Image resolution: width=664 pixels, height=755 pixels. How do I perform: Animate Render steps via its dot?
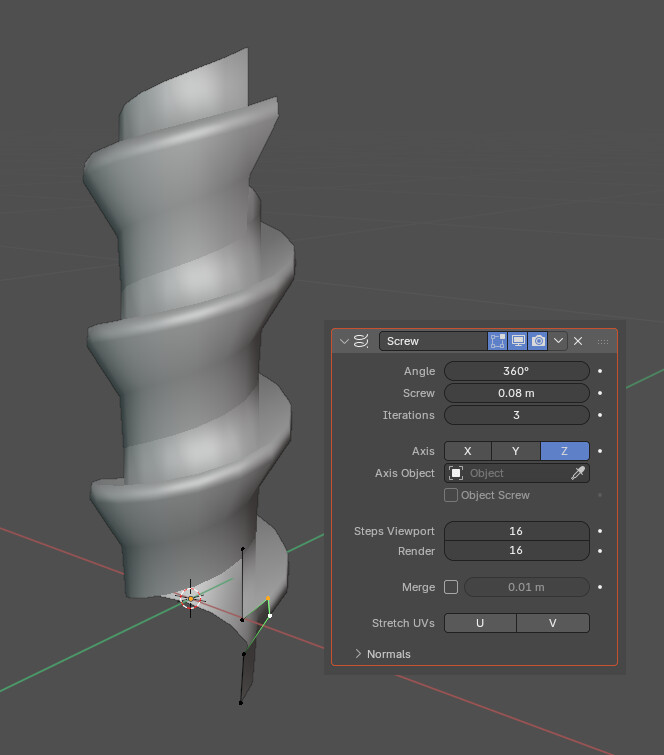click(600, 551)
